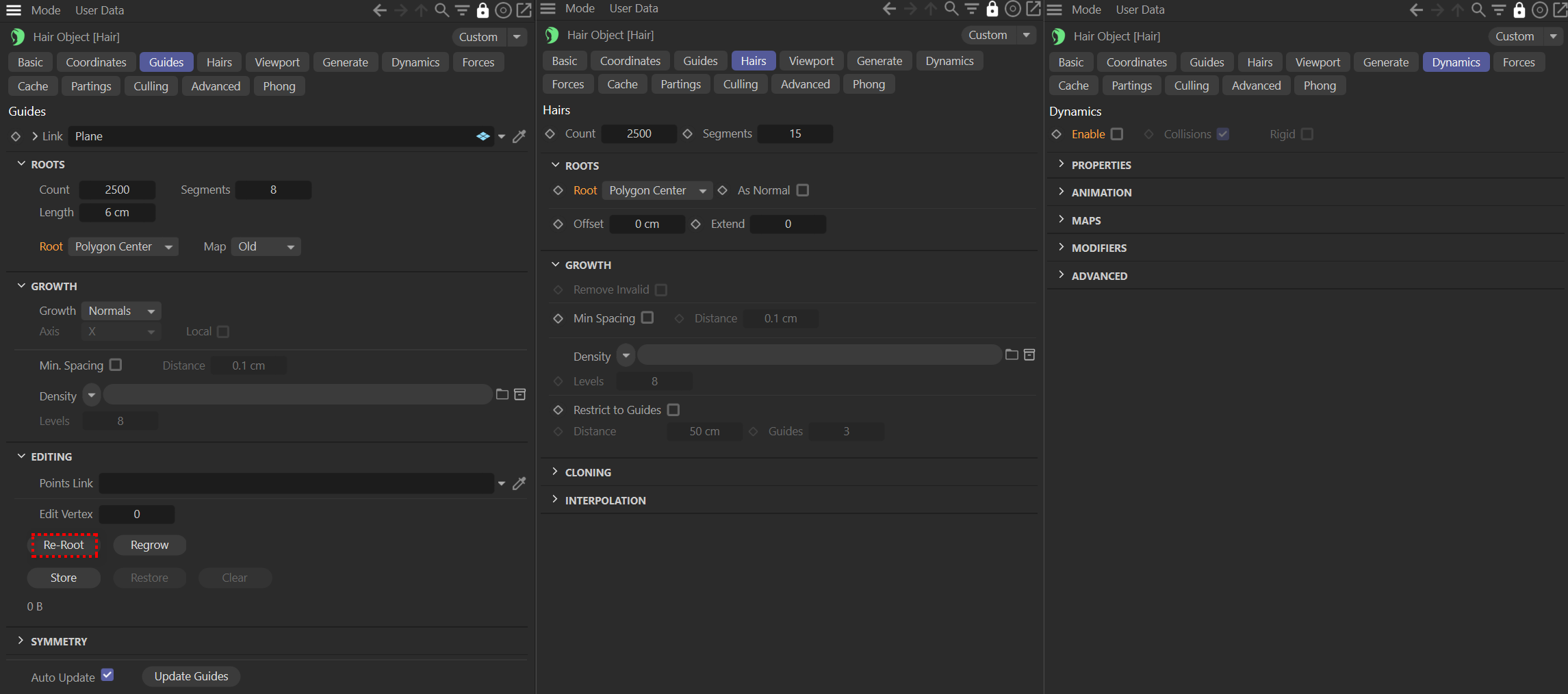Click target mode icon in left Guides panel
Viewport: 1568px width, 694px height.
click(504, 10)
